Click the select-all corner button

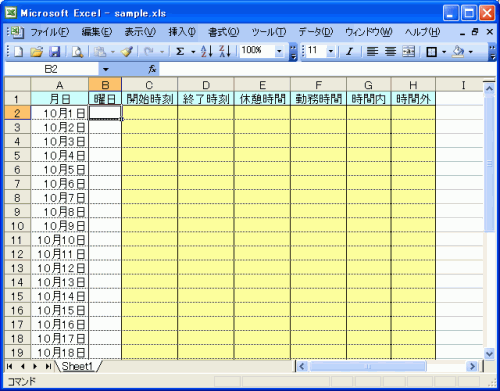(17, 85)
